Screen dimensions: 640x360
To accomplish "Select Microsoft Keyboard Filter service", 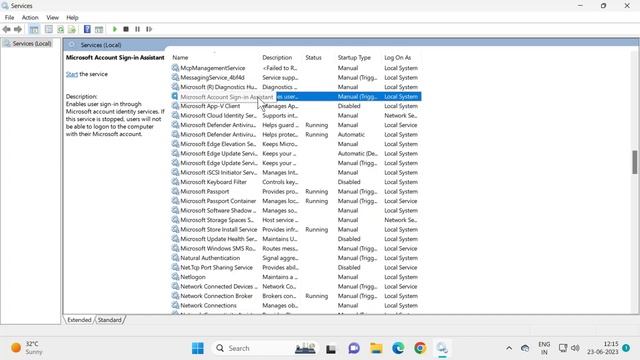I will pos(296,182).
